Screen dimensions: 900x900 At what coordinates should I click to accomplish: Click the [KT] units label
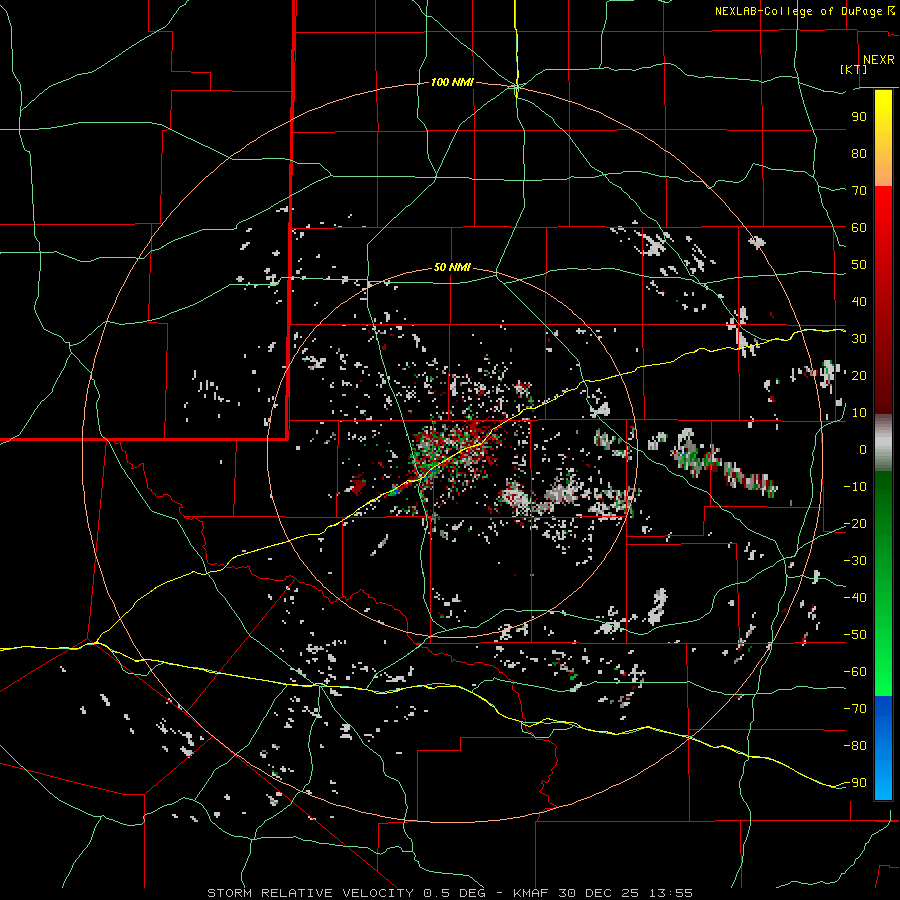[854, 69]
